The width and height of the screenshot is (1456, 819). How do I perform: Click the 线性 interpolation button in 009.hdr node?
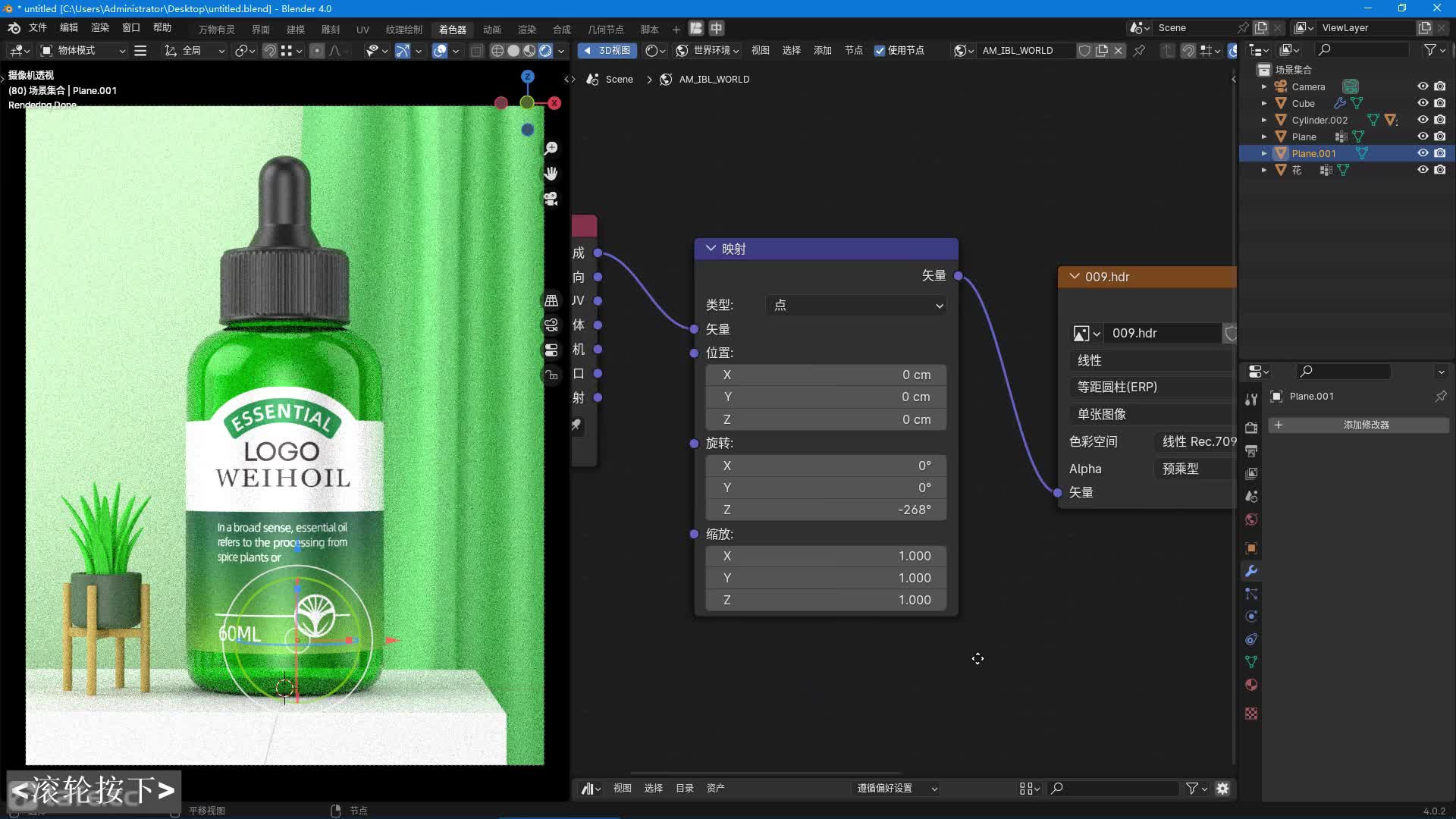point(1153,360)
